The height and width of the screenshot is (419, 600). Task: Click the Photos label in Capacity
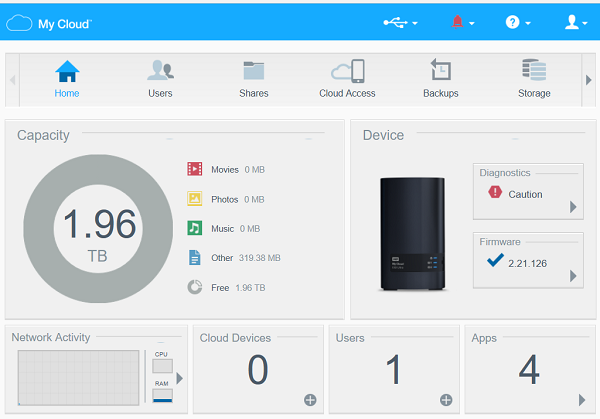coord(225,199)
